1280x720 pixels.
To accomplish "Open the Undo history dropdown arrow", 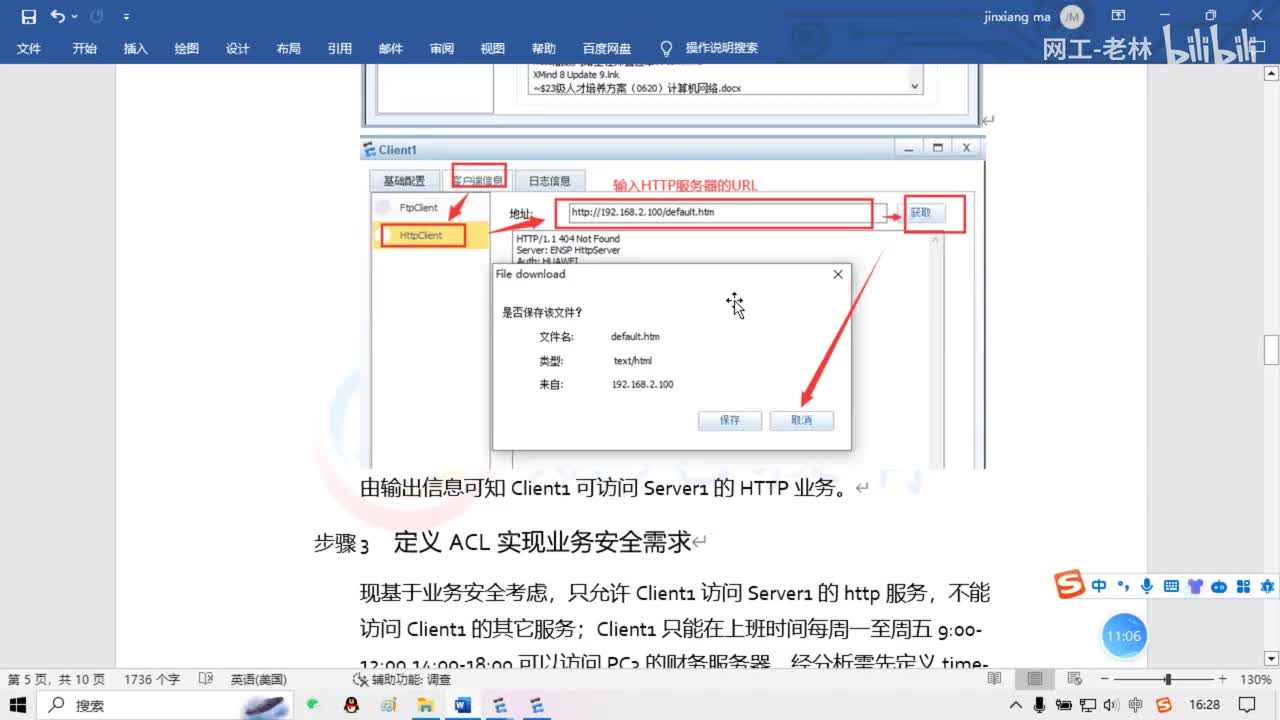I will tap(74, 17).
